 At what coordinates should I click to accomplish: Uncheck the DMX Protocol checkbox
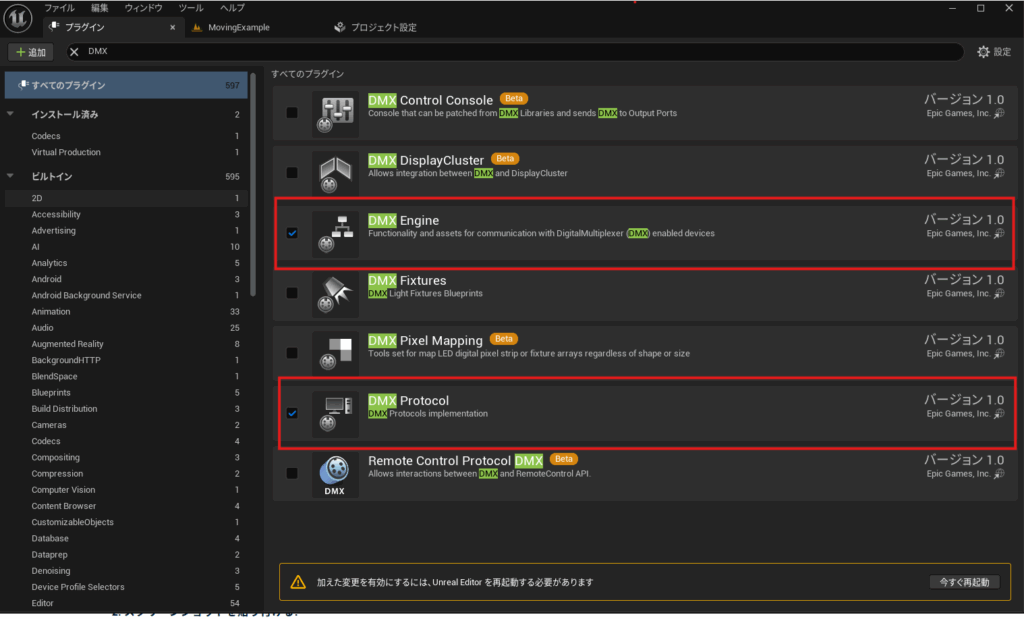click(x=292, y=413)
